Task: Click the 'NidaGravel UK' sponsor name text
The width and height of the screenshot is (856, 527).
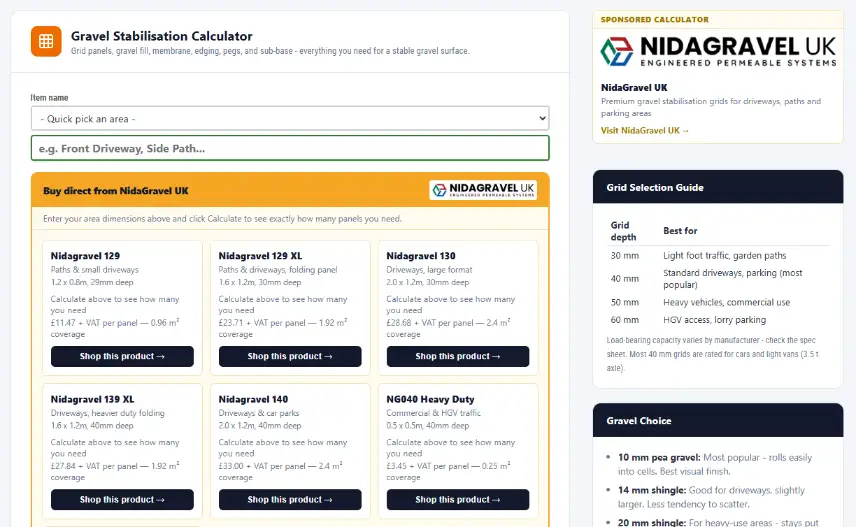Action: click(x=634, y=87)
